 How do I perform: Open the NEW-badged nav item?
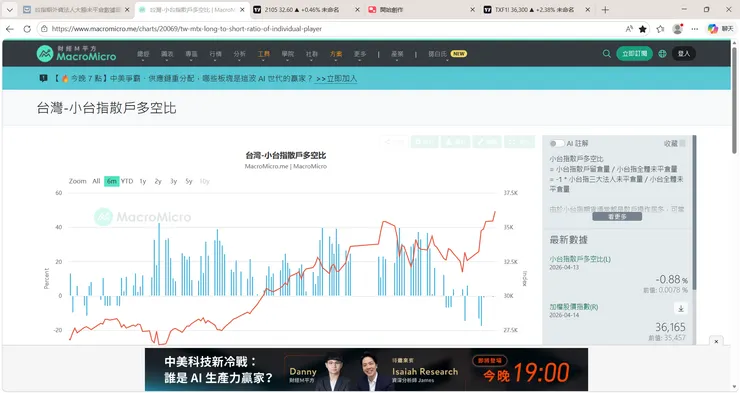(x=447, y=54)
